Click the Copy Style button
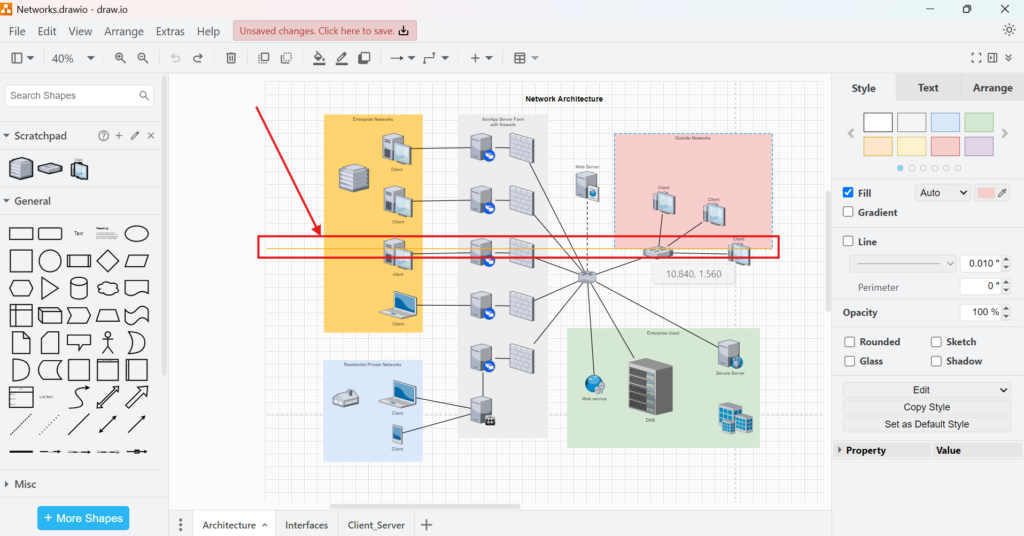Screen dimensions: 1024x536 [927, 407]
